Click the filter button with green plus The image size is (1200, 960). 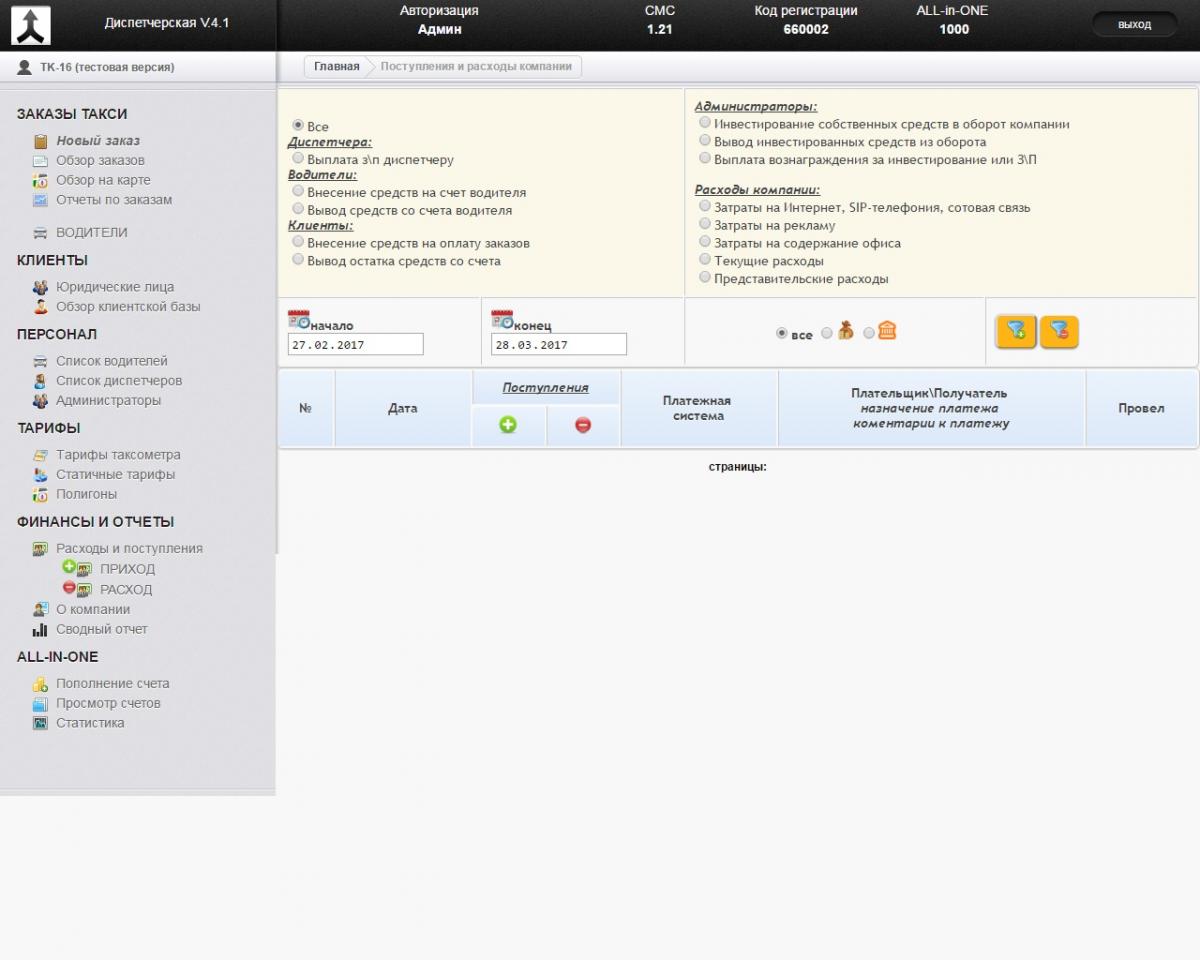pos(1016,331)
